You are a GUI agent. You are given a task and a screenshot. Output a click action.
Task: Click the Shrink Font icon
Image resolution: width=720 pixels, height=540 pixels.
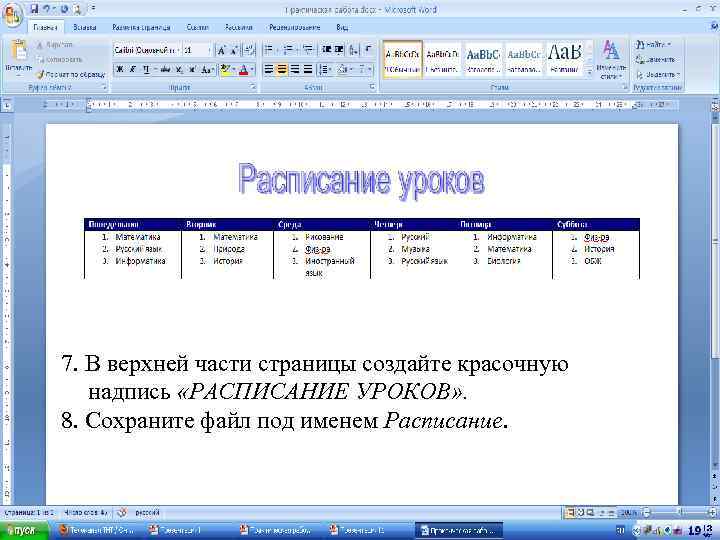coord(234,50)
